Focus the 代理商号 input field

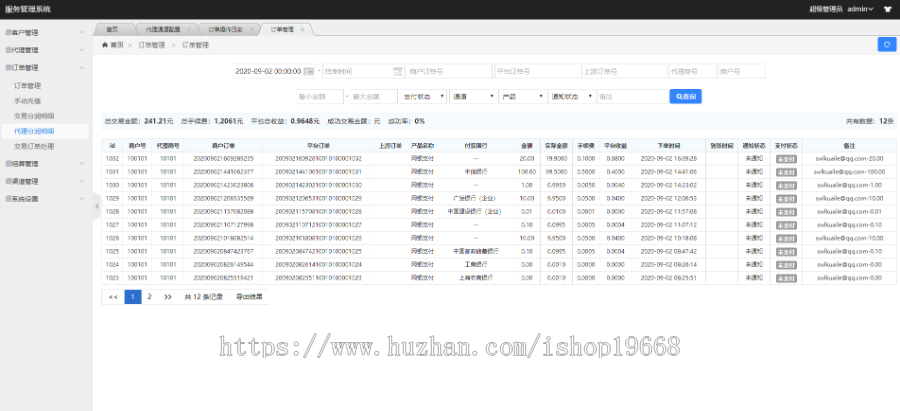pos(692,71)
